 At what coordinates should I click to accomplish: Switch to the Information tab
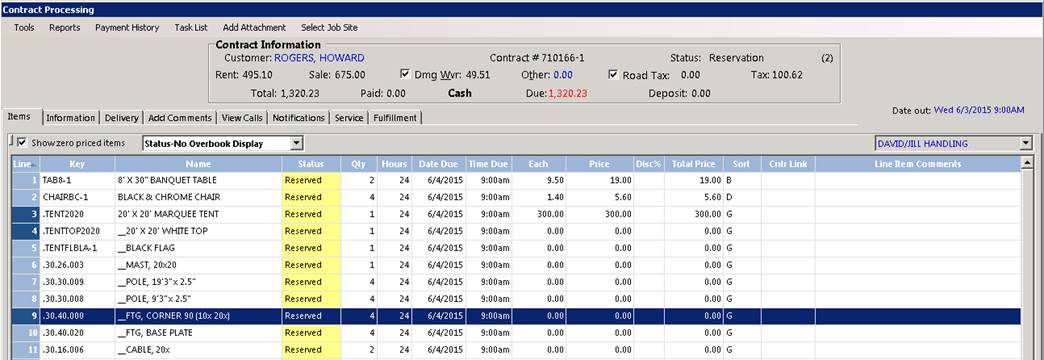tap(71, 118)
